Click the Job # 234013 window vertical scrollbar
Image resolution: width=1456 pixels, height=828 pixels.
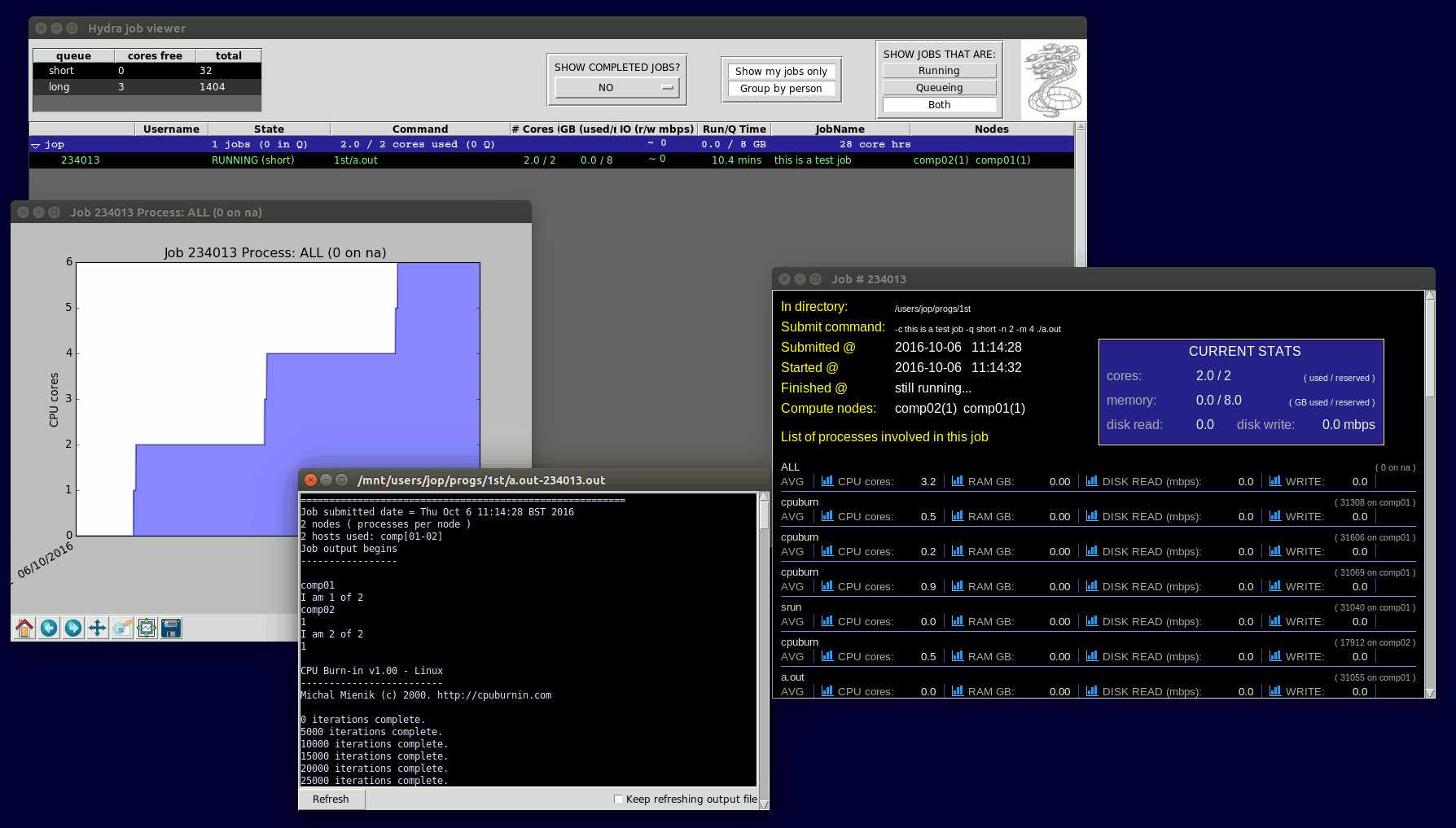[x=1430, y=494]
